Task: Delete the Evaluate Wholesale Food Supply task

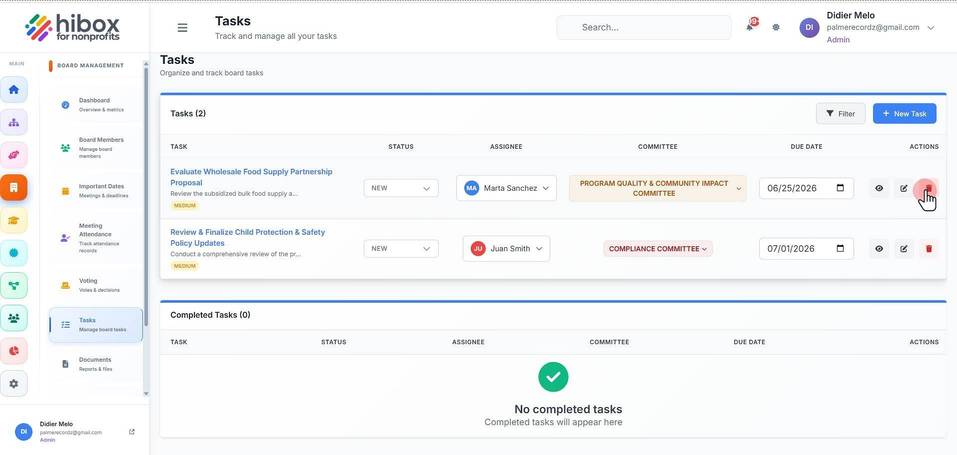Action: 929,188
